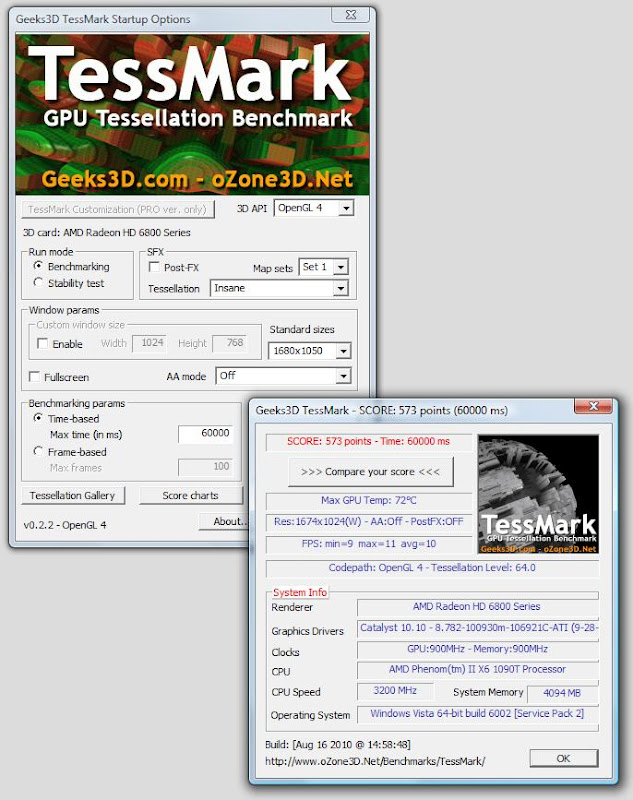The height and width of the screenshot is (800, 633).
Task: Confirm score dialog with OK
Action: coord(564,758)
